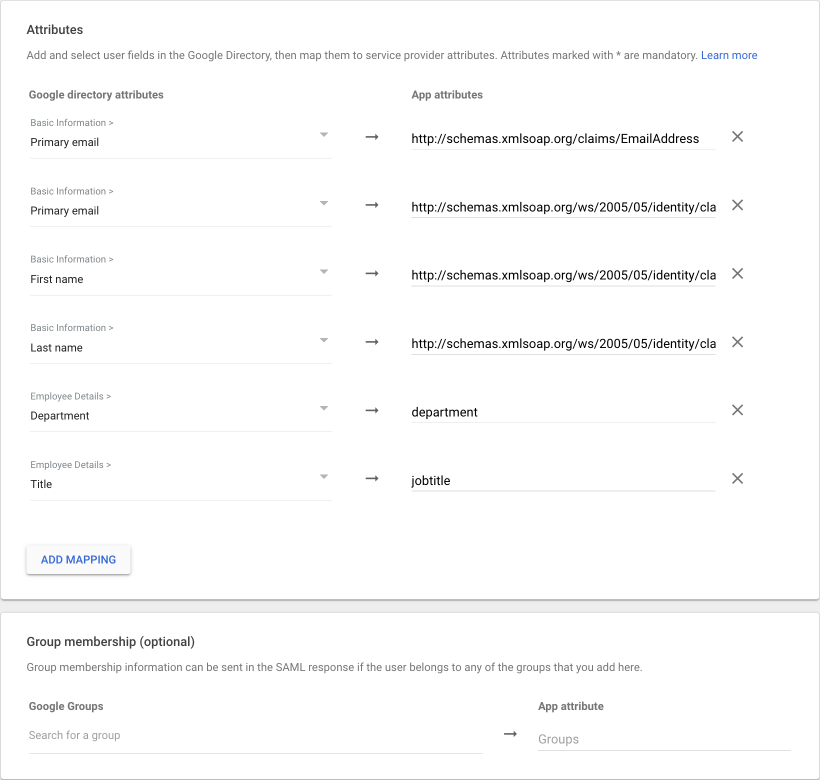Delete the Last name attribute mapping
820x780 pixels.
pos(737,342)
